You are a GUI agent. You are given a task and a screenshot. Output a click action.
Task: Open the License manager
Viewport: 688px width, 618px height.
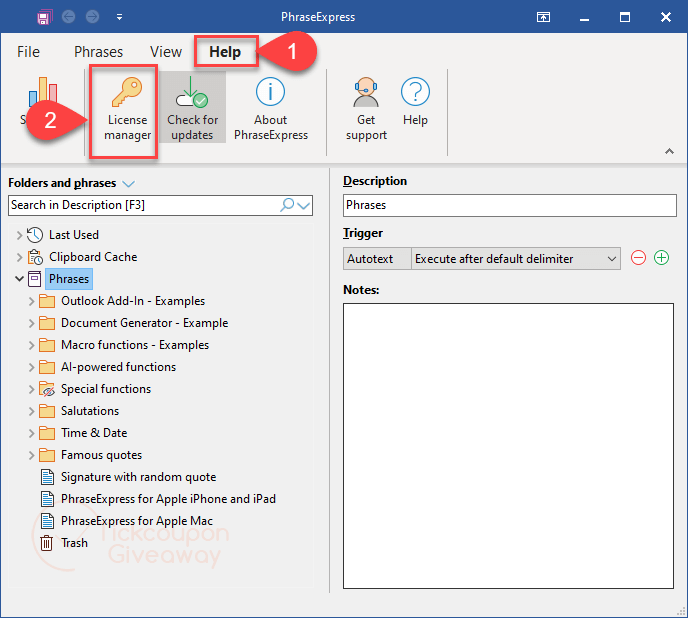click(127, 110)
